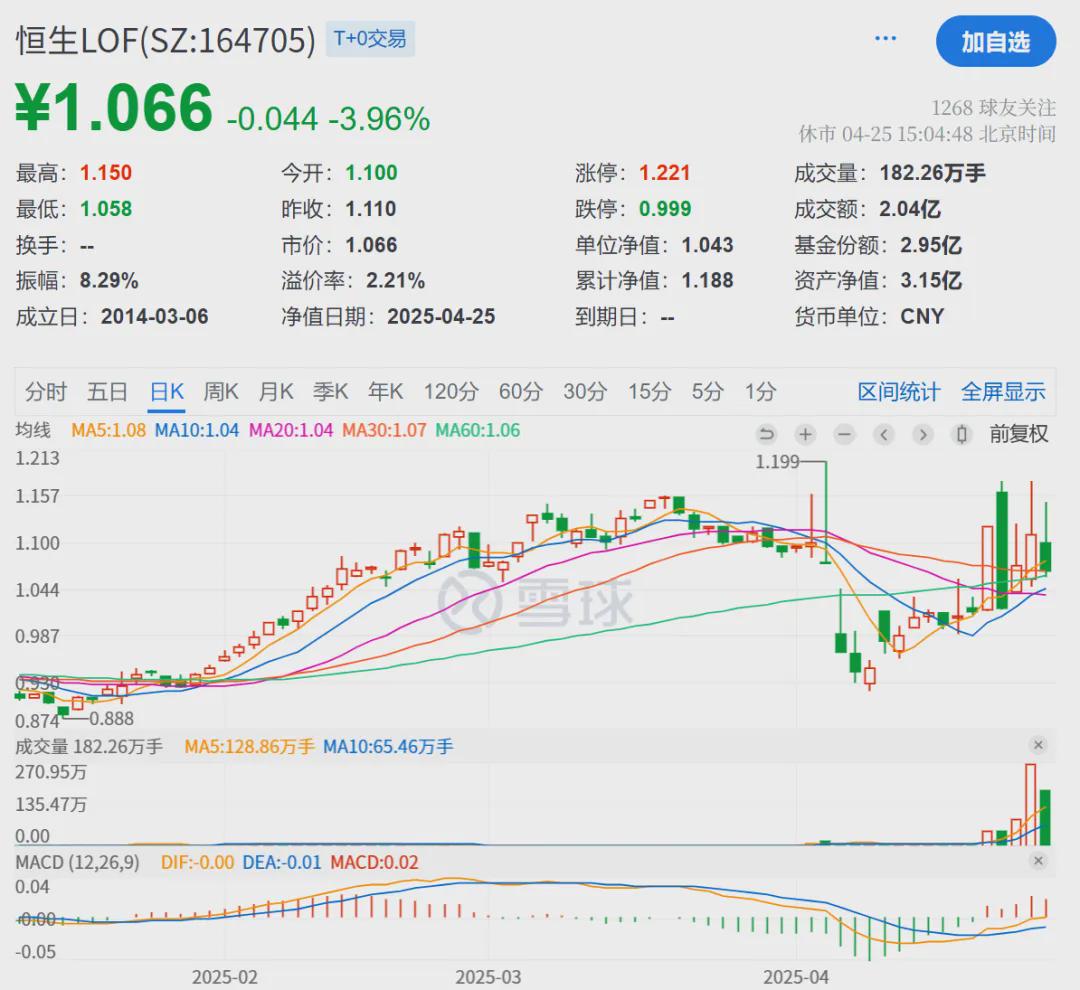
Task: Click the 2025-04 date axis label
Action: coord(796,978)
